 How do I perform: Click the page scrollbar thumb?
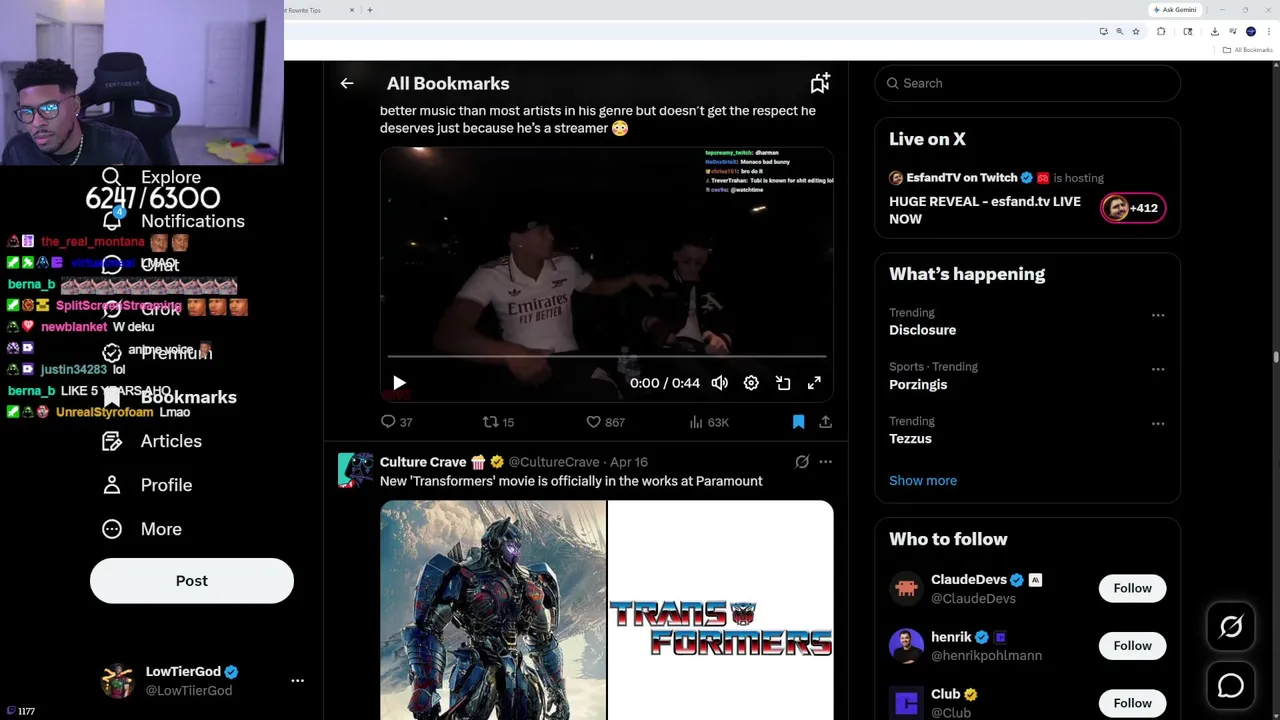1275,357
